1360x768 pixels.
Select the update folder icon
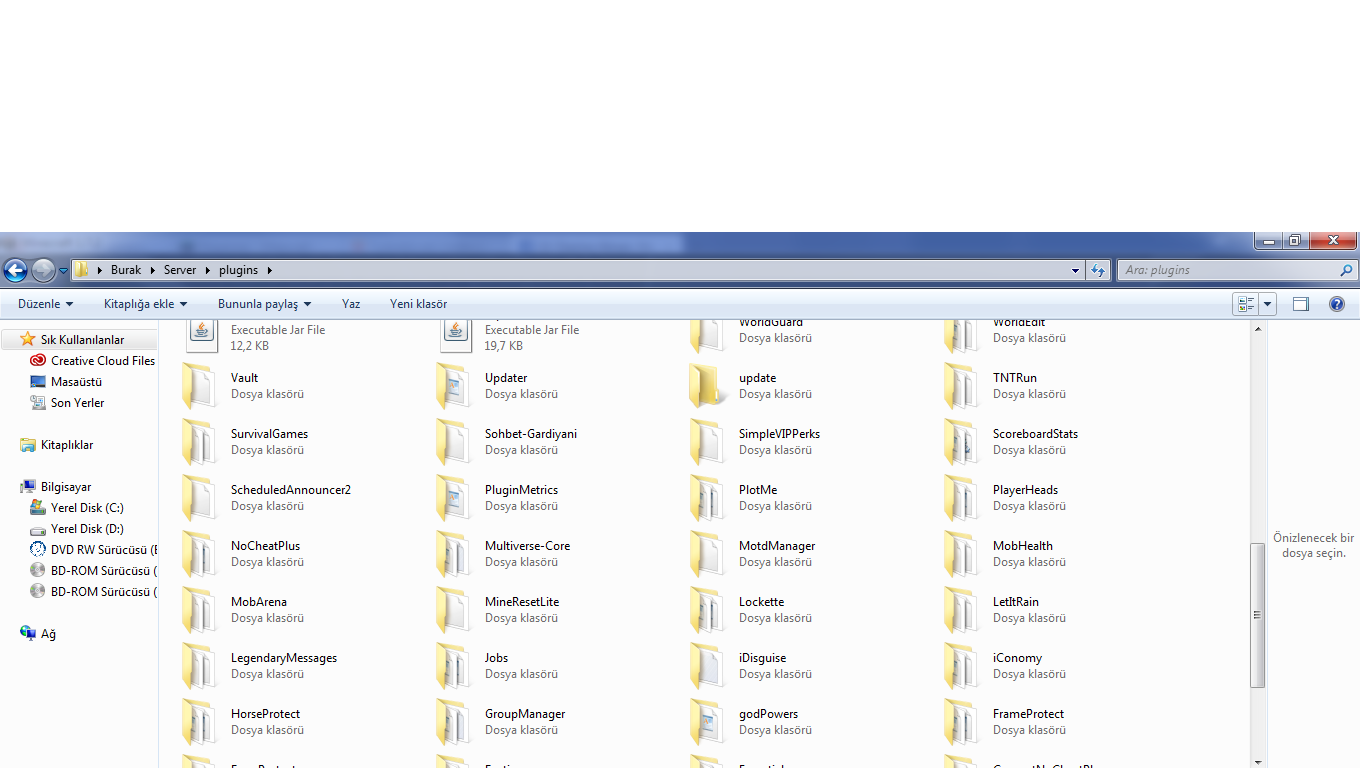click(x=708, y=386)
